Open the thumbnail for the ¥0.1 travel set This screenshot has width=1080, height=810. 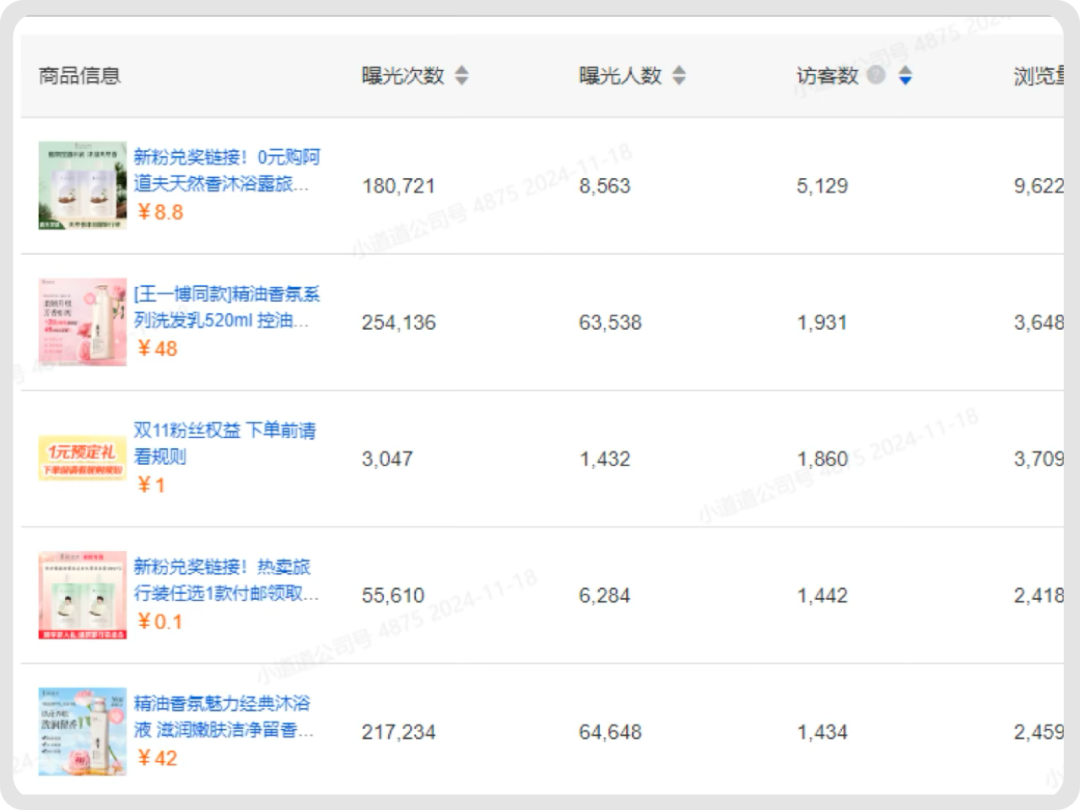click(83, 595)
